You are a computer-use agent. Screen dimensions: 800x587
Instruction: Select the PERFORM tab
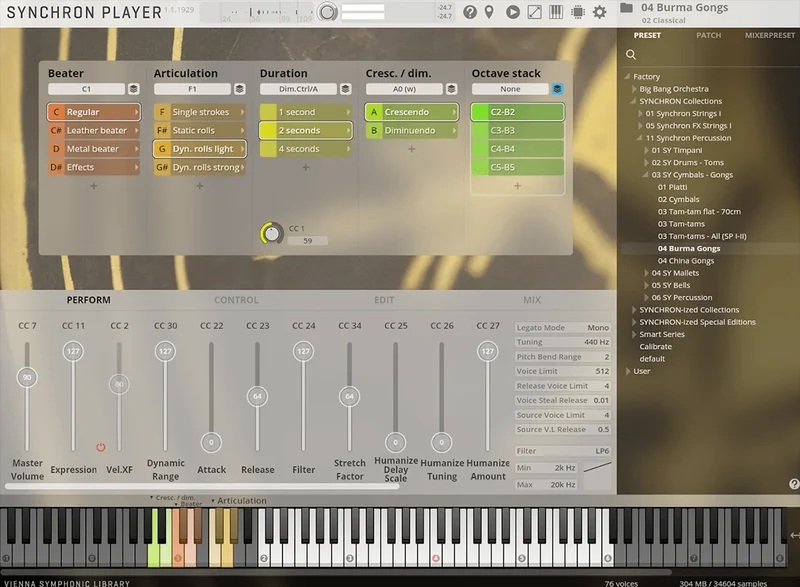pos(88,300)
